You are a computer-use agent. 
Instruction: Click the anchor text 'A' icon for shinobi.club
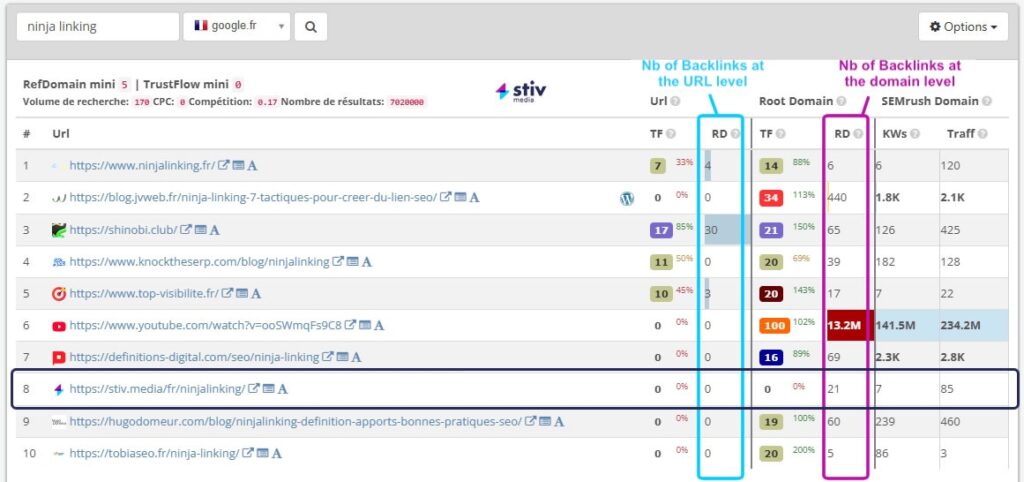[x=215, y=230]
